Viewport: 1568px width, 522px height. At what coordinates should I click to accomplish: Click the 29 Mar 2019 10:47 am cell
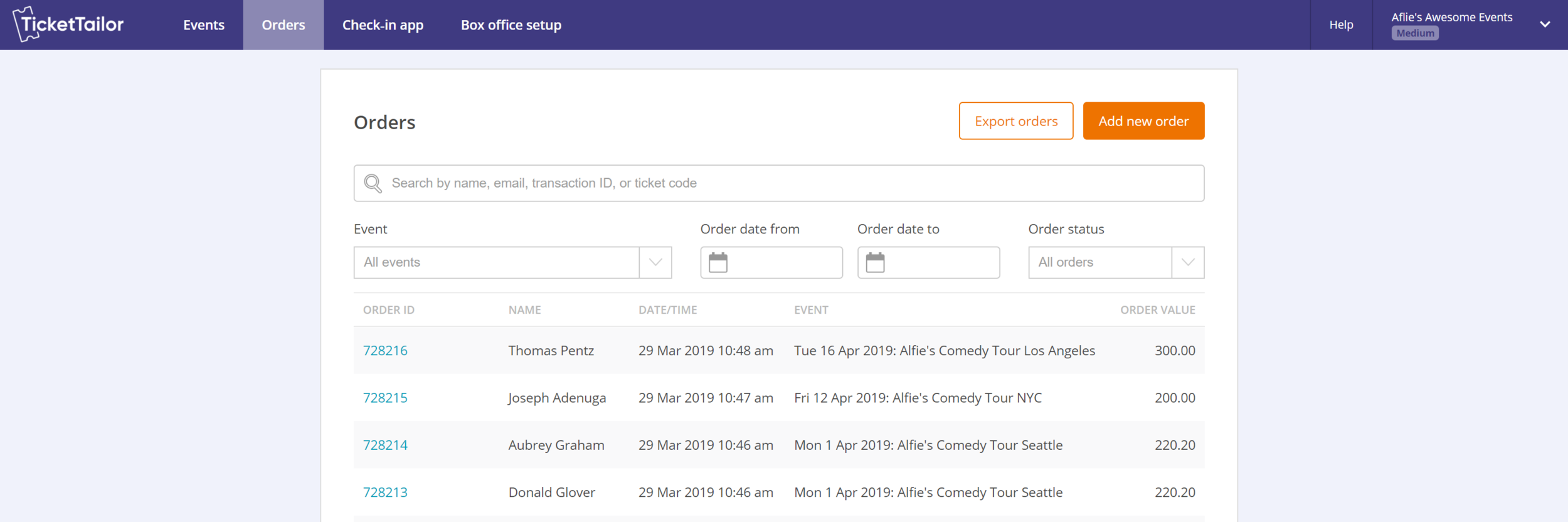706,398
